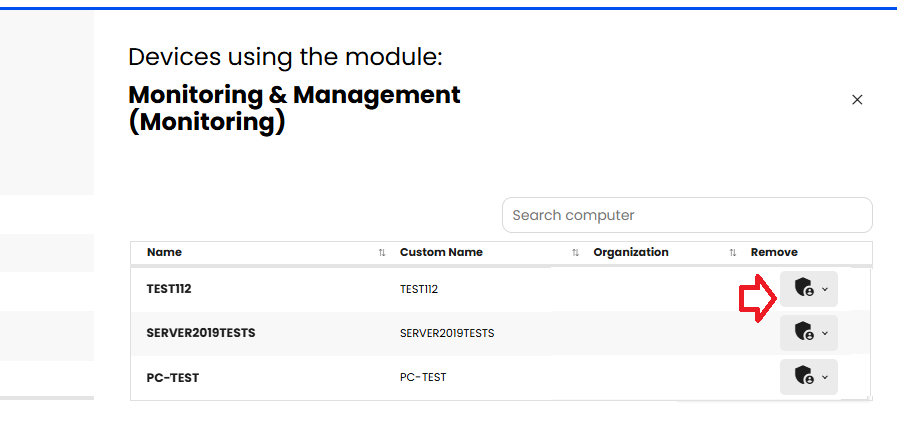Screen dimensions: 897x431
Task: Click the Organization column sort arrows
Action: point(733,253)
